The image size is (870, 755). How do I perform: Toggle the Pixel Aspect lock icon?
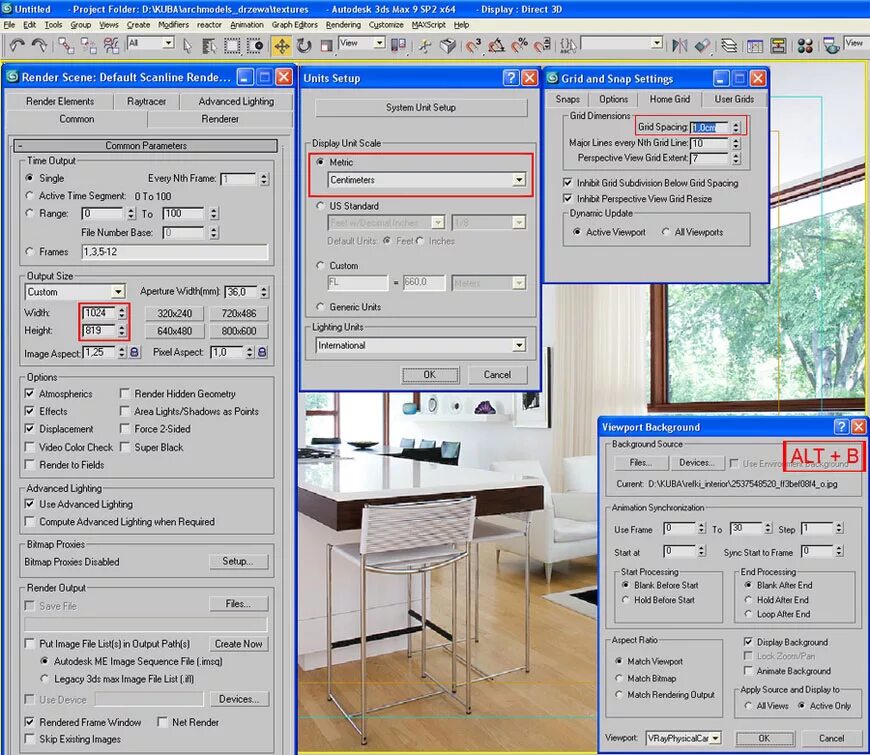[262, 352]
